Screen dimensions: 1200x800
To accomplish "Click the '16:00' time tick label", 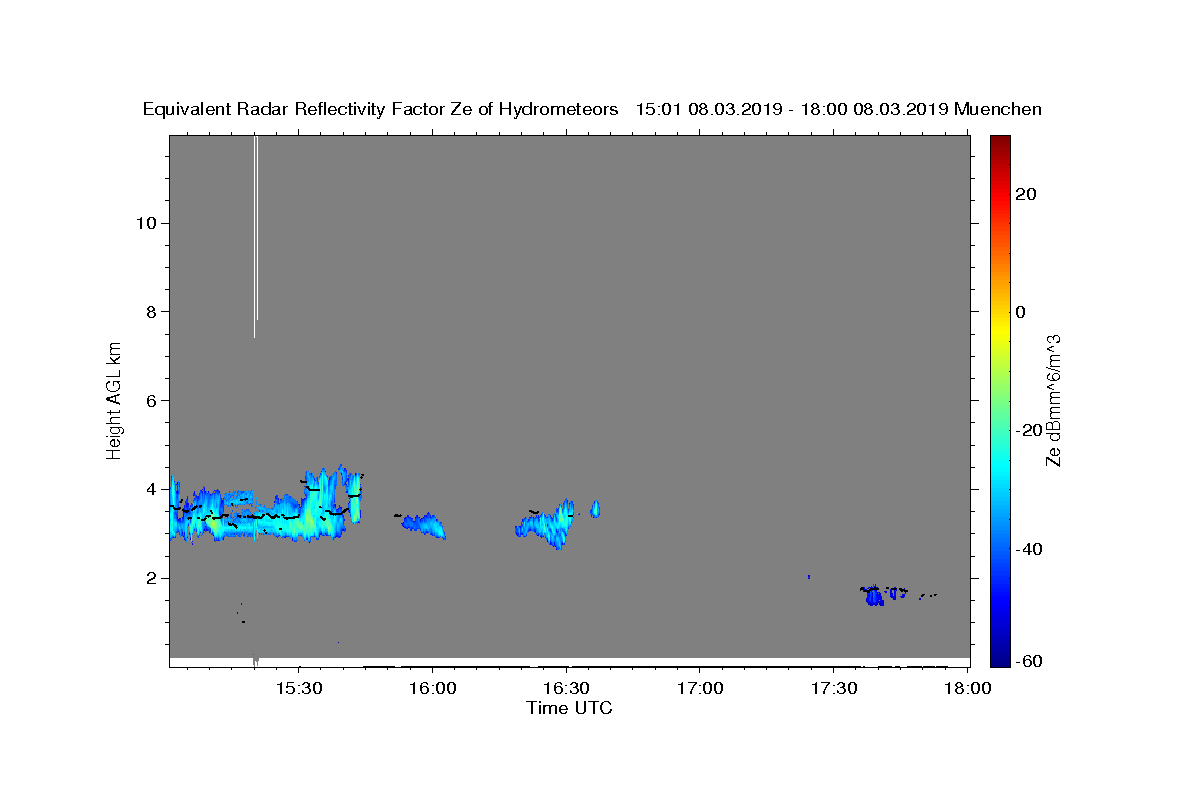I will pos(433,689).
